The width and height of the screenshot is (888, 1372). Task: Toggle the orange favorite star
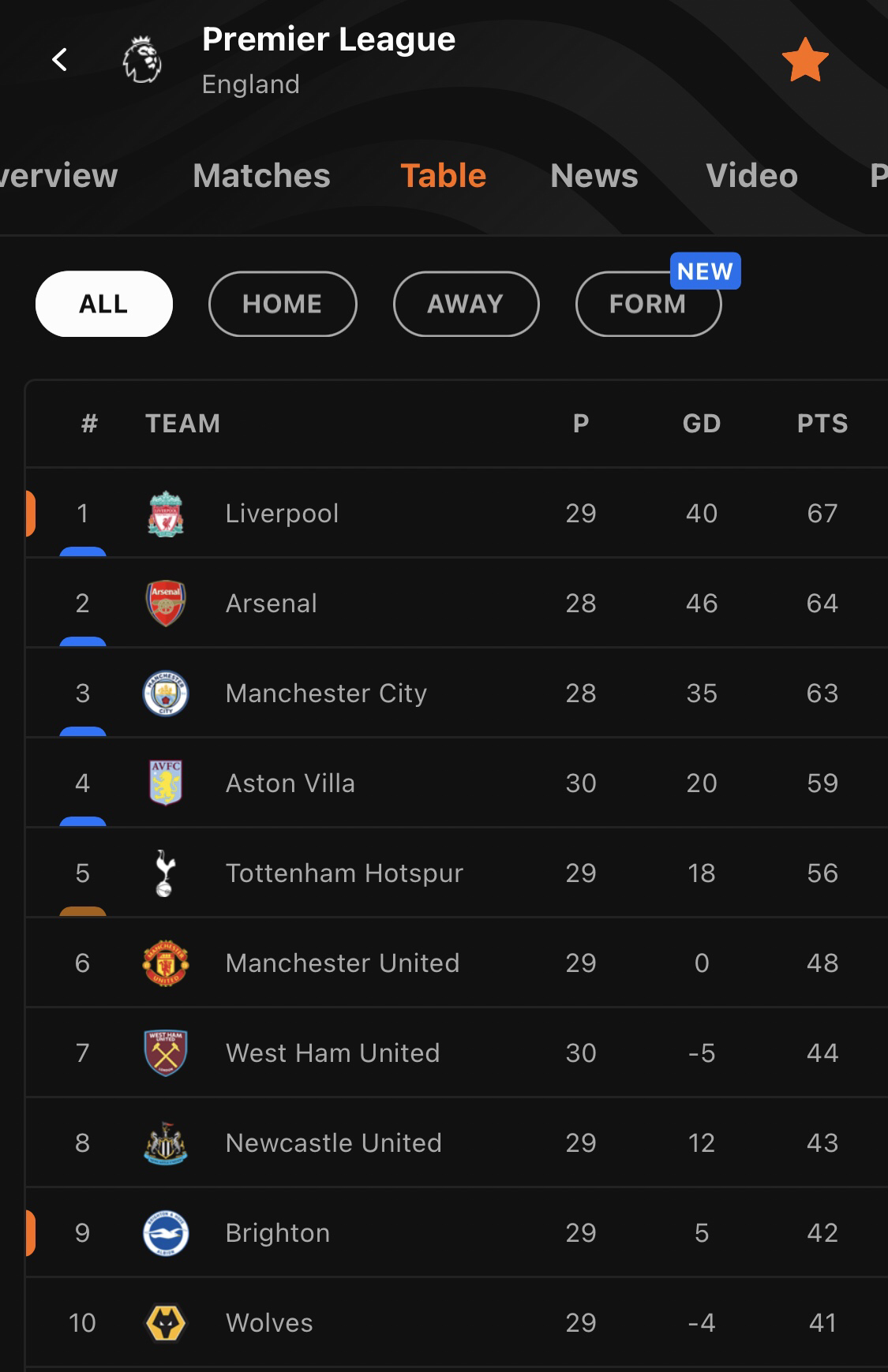804,60
